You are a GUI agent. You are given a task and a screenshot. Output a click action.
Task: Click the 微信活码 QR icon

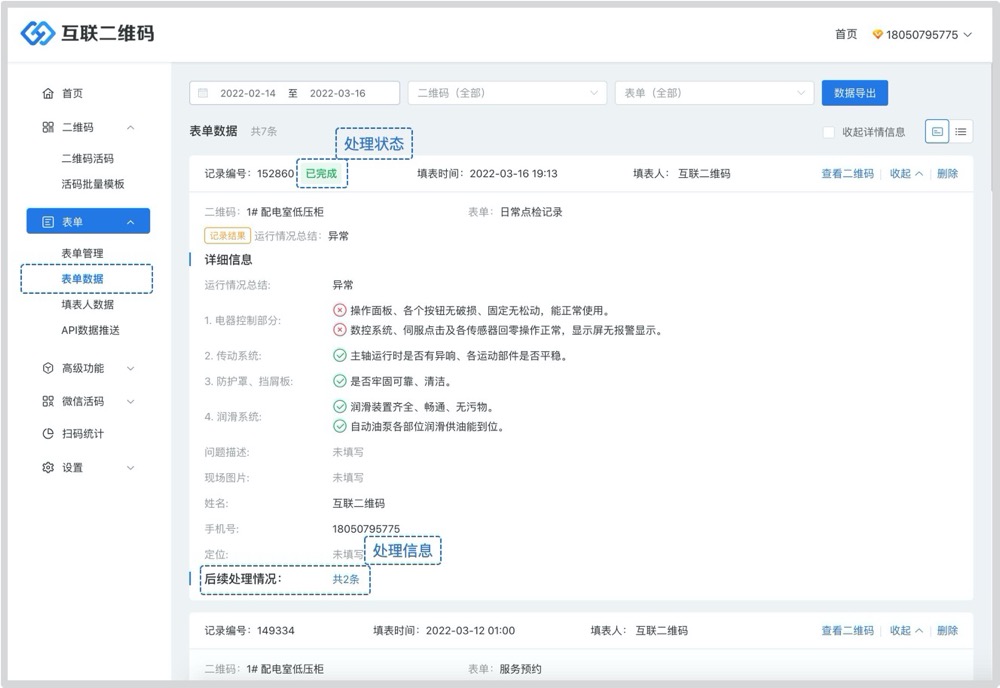click(48, 401)
